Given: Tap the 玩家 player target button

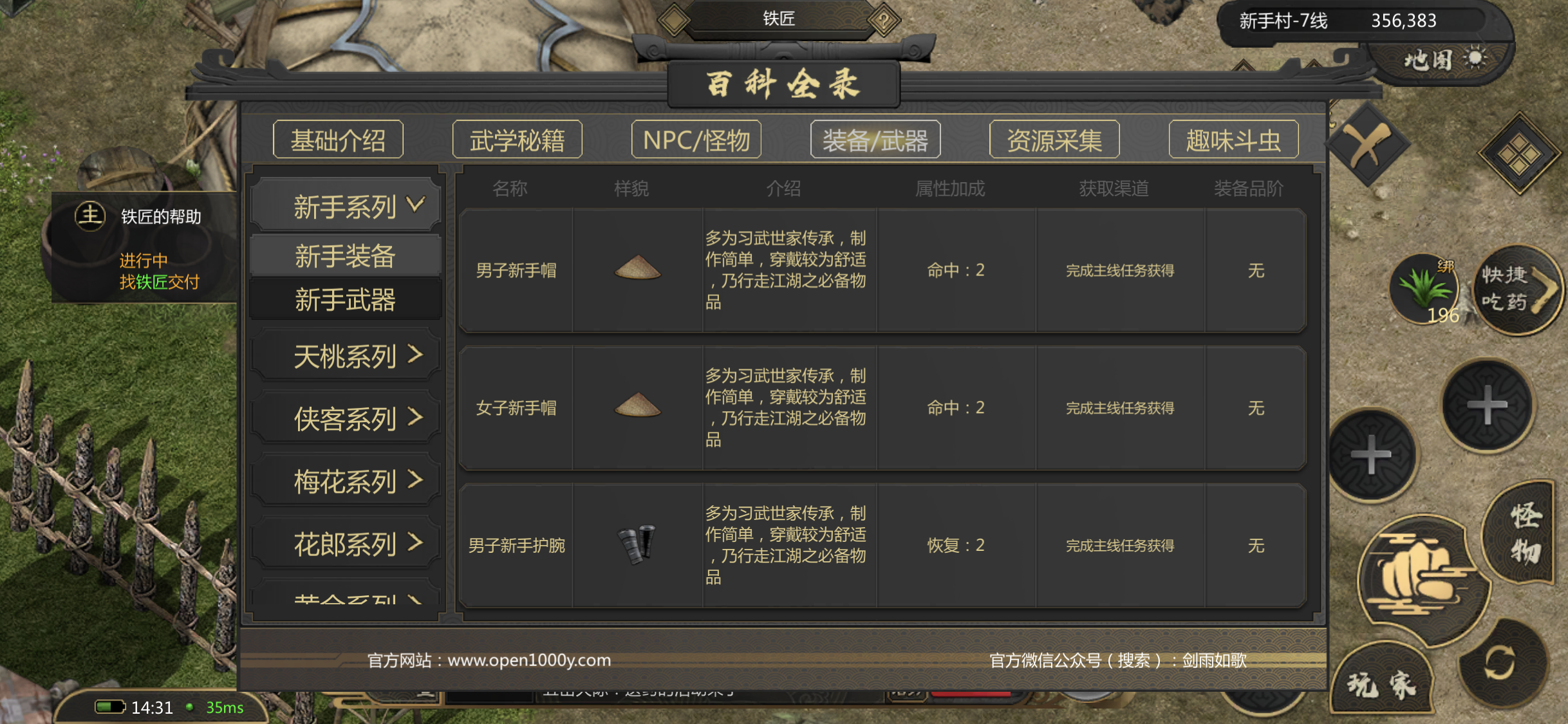Looking at the screenshot, I should [1383, 685].
